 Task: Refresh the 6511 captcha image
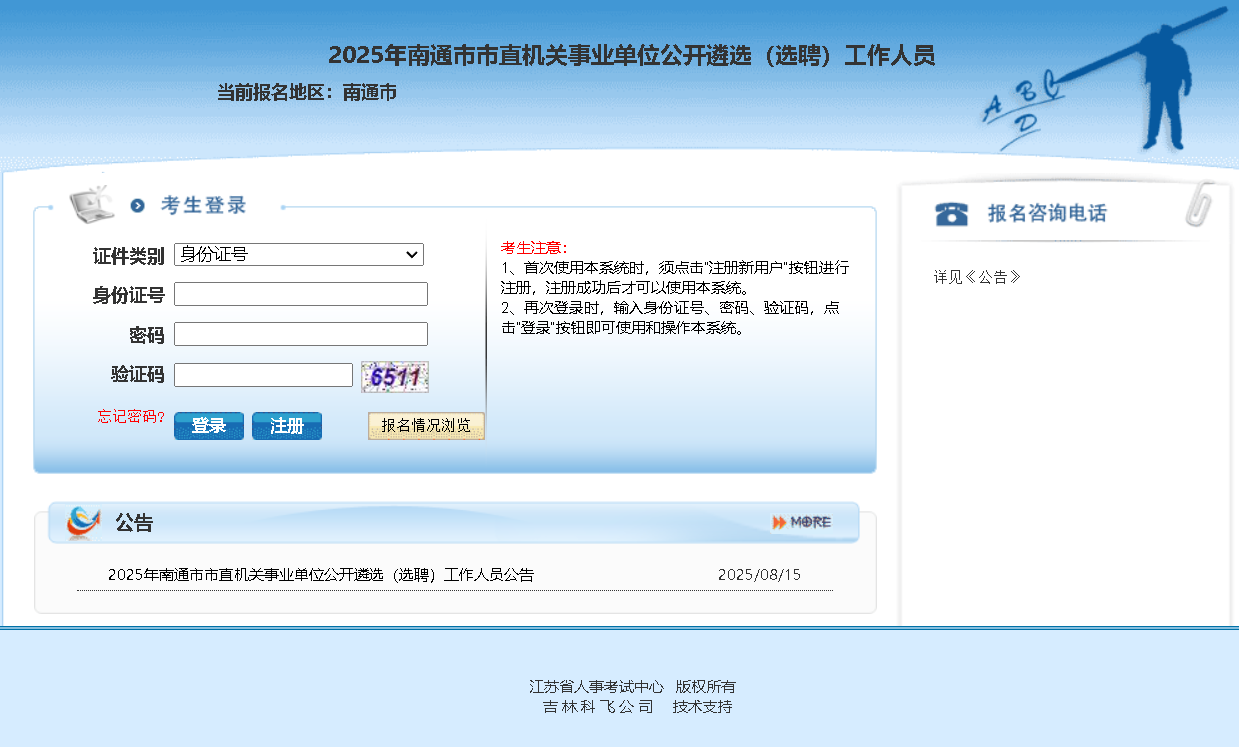click(394, 377)
